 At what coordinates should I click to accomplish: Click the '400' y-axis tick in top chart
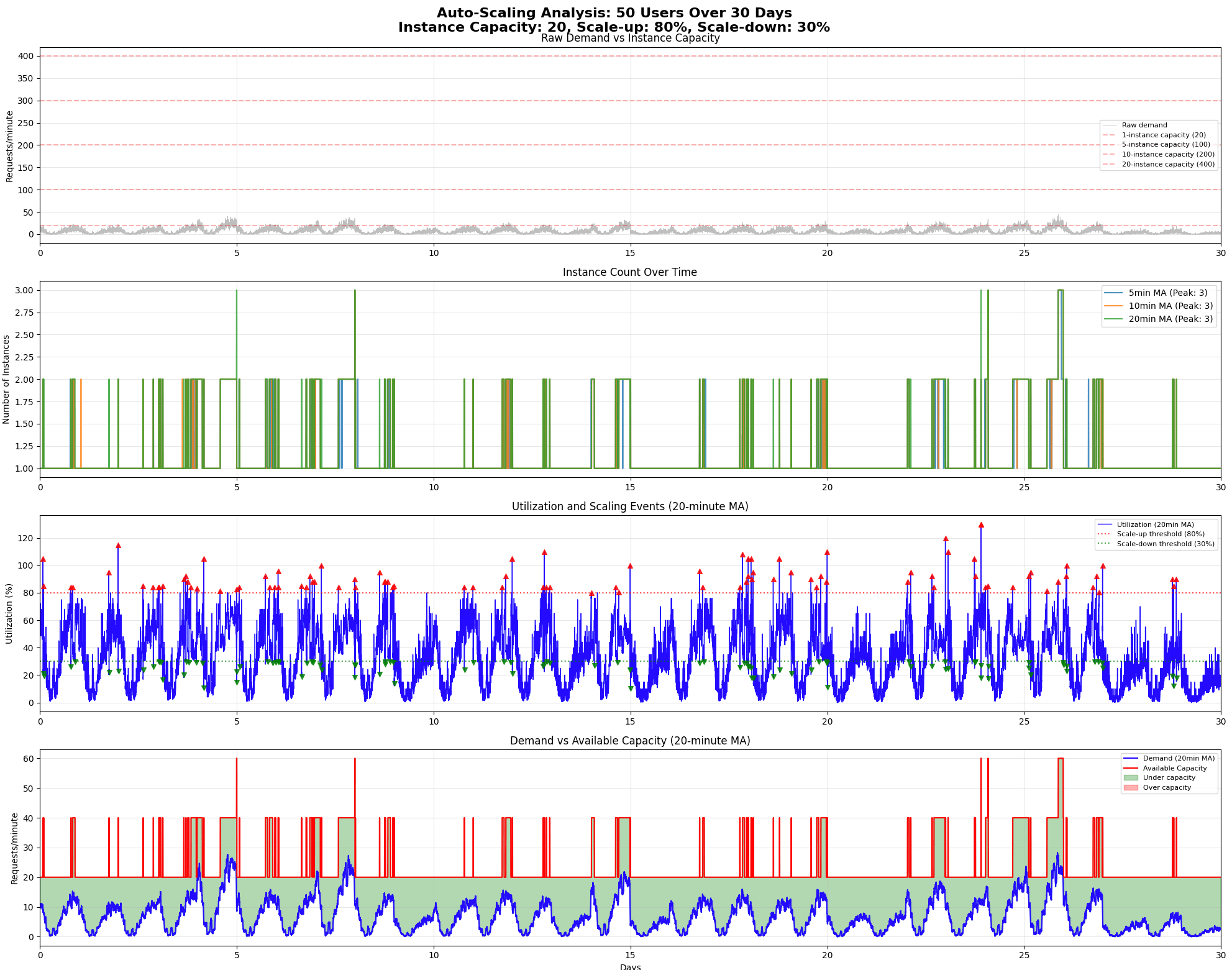pyautogui.click(x=25, y=57)
